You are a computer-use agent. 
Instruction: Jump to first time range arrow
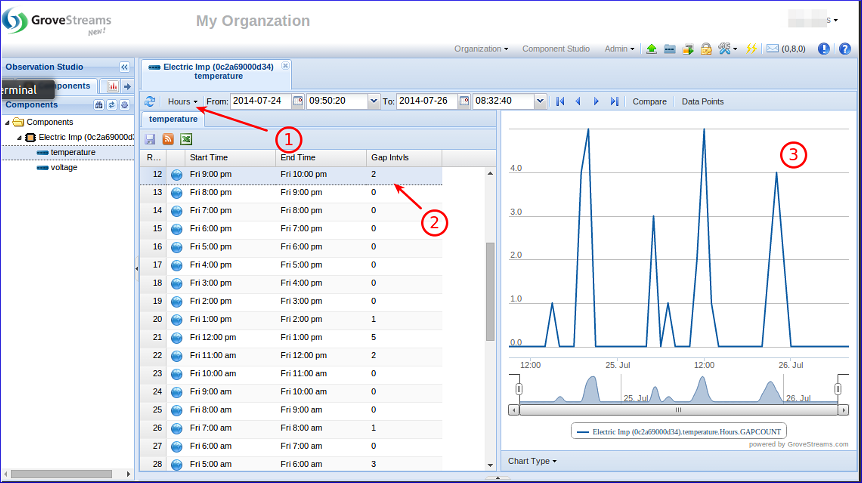tap(560, 101)
